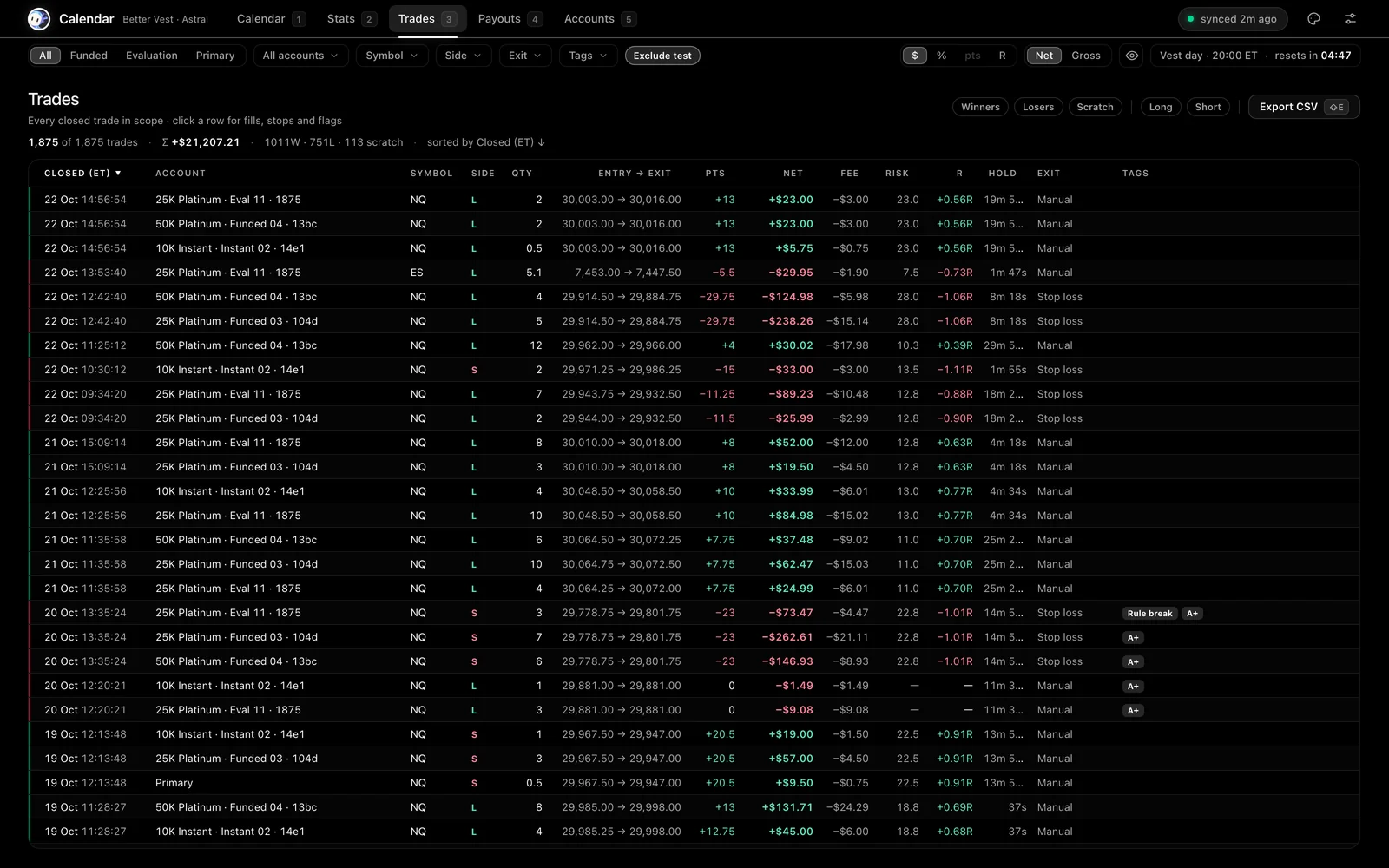
Task: Sort by Tags column header
Action: click(x=1136, y=174)
